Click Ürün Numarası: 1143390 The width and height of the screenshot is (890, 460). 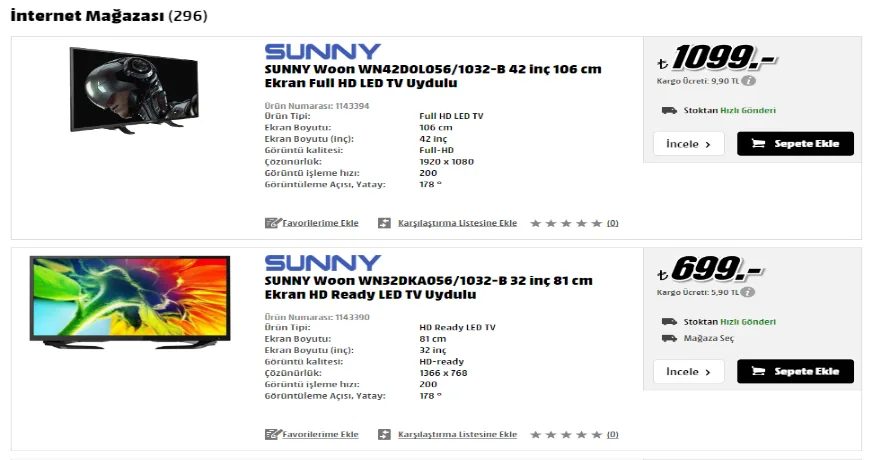pyautogui.click(x=317, y=317)
